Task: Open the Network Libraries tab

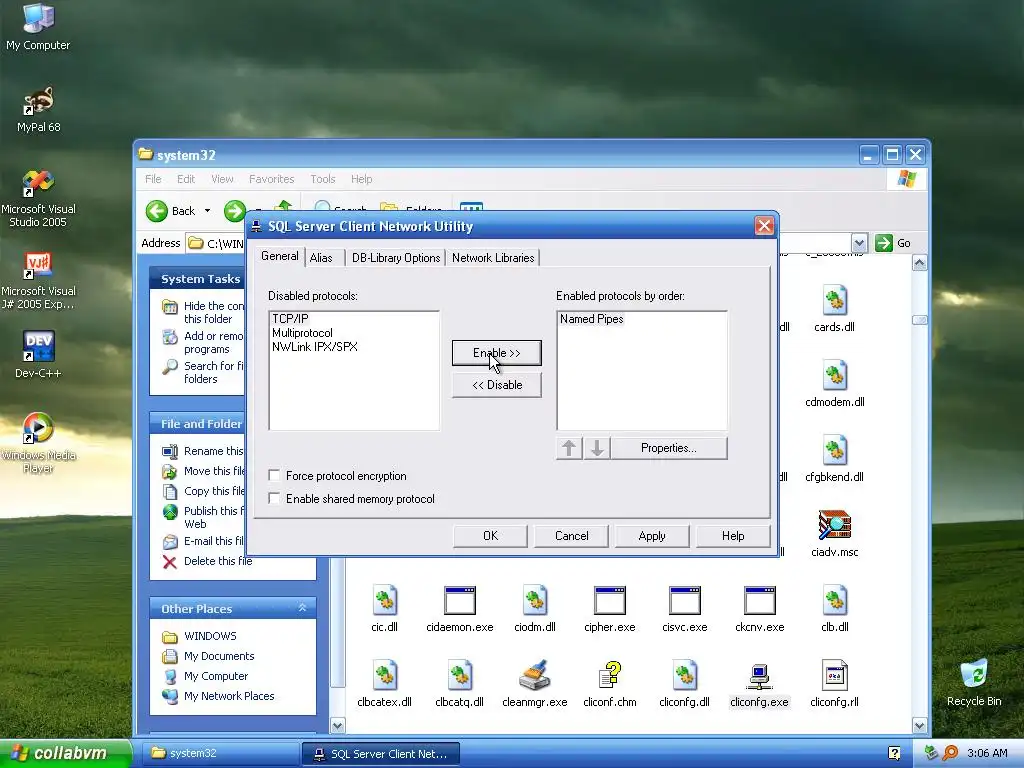Action: [x=493, y=258]
